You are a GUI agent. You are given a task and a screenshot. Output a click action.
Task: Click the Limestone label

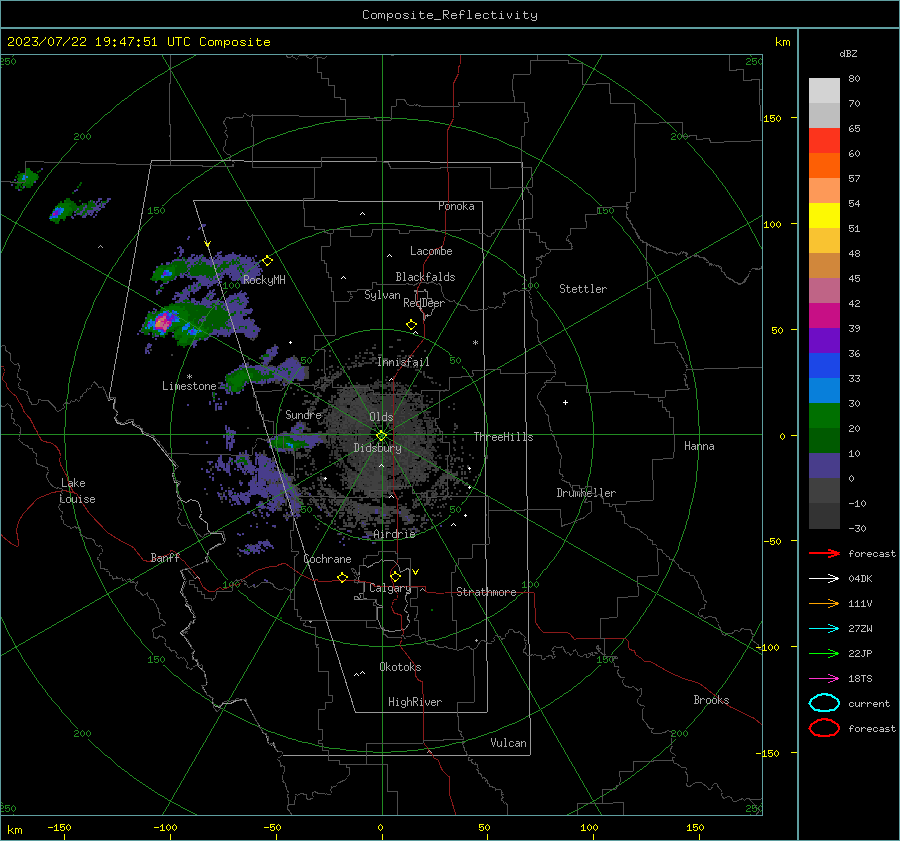(x=189, y=386)
